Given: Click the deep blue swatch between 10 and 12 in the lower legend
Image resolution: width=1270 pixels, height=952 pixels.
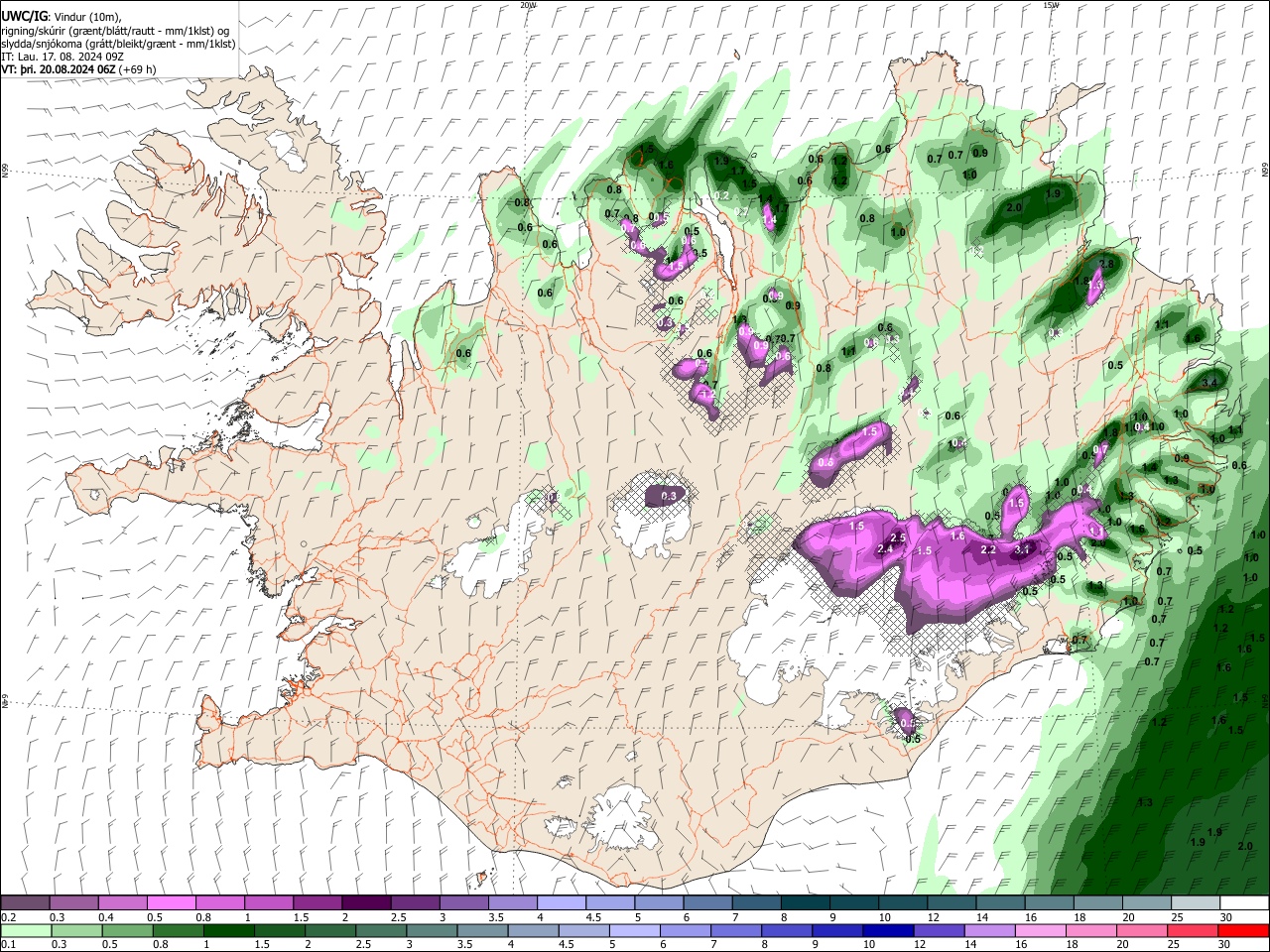Looking at the screenshot, I should click(x=888, y=931).
